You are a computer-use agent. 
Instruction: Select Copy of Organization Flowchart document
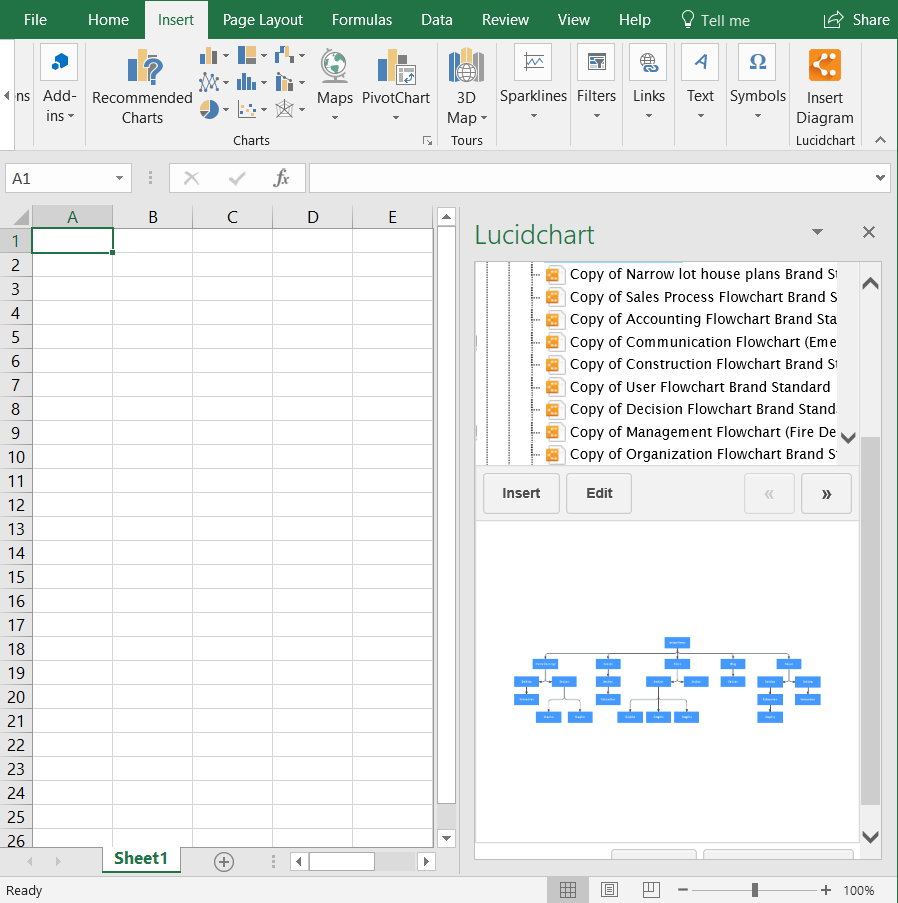[691, 454]
